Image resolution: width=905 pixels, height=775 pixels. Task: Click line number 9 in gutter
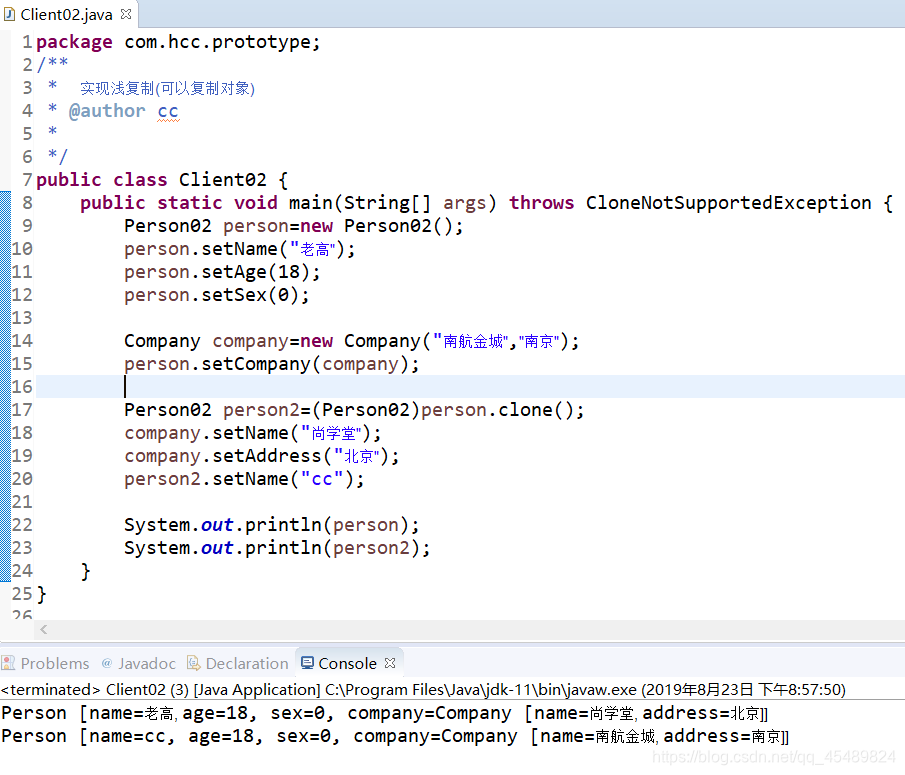click(x=27, y=226)
